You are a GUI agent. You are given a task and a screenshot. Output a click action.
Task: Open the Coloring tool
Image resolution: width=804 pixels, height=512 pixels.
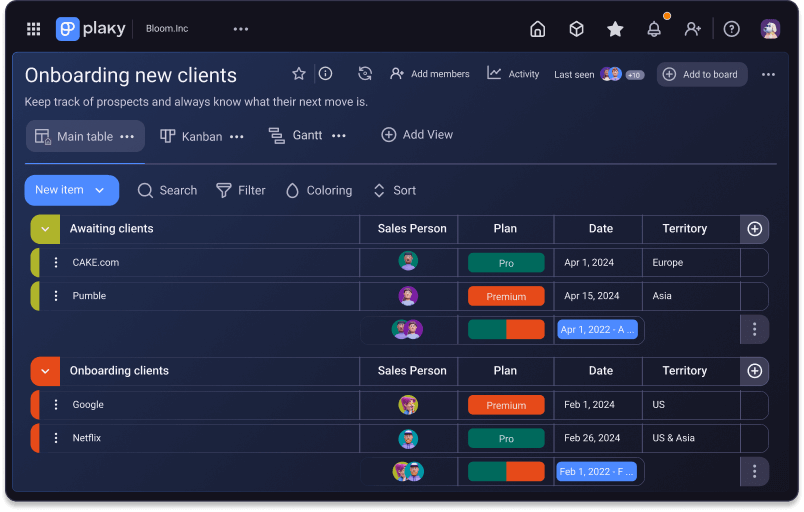click(x=319, y=191)
